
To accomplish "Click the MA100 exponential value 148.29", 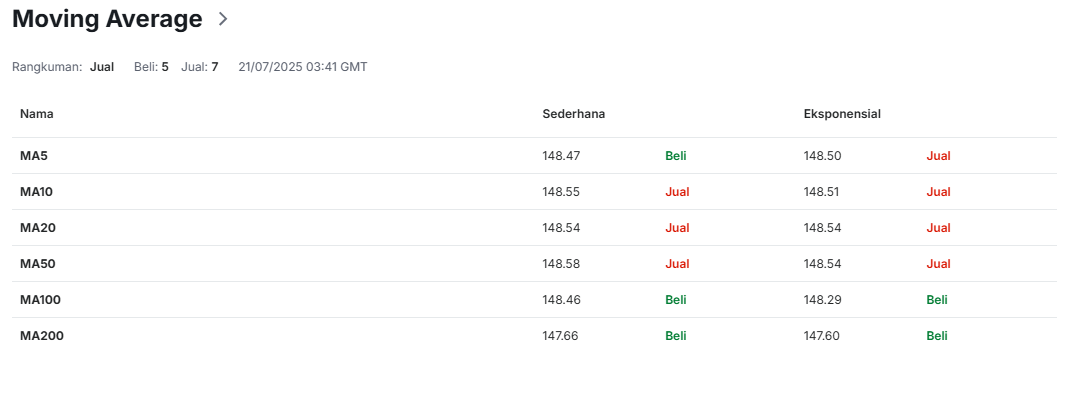I will click(822, 299).
